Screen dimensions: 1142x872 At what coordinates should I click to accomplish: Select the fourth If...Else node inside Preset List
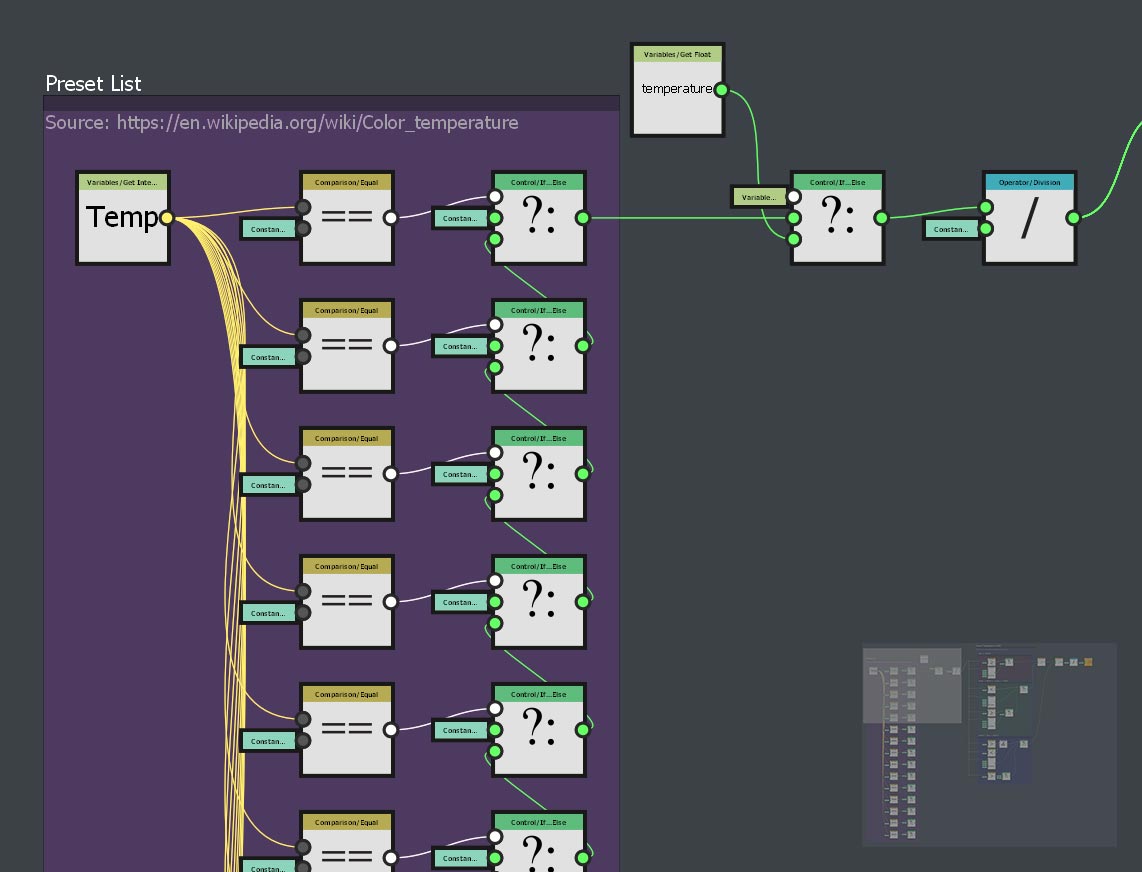point(539,602)
